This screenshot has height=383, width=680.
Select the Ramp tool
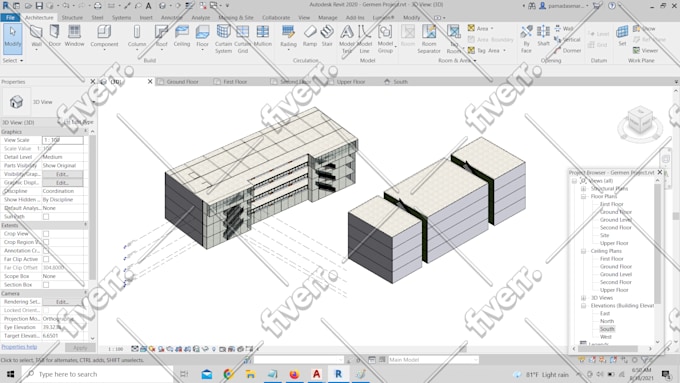(x=310, y=36)
